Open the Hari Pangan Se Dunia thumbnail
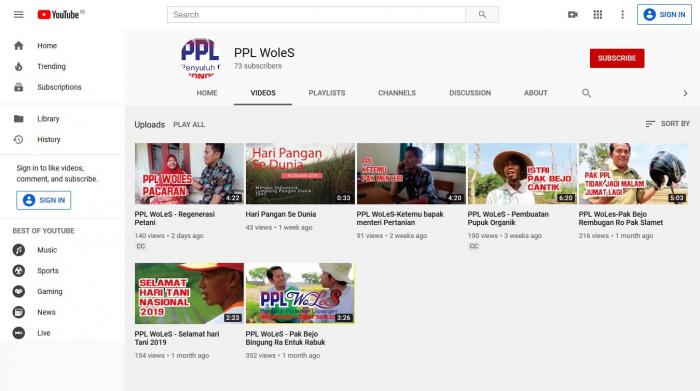 click(300, 174)
